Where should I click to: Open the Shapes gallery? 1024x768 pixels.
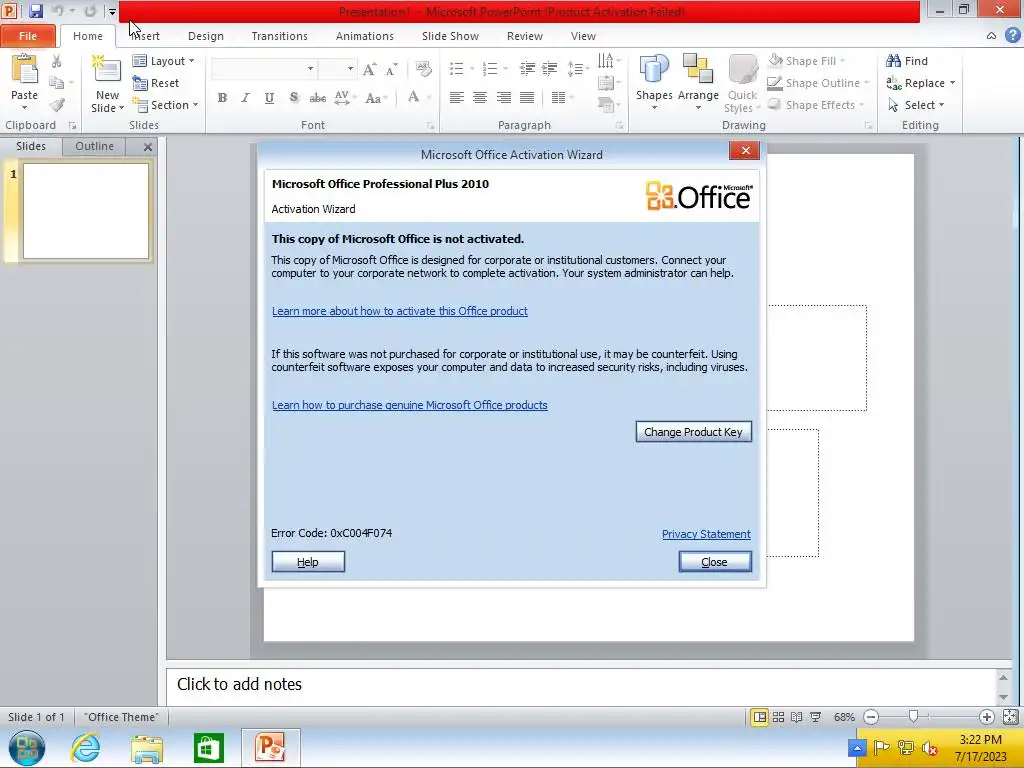(654, 82)
